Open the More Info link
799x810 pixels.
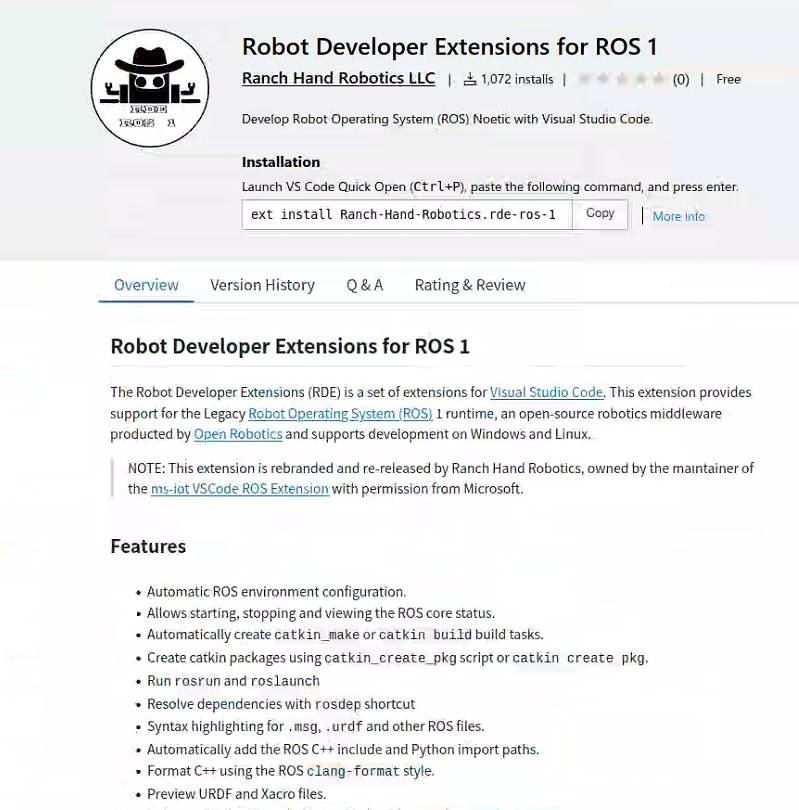point(679,216)
